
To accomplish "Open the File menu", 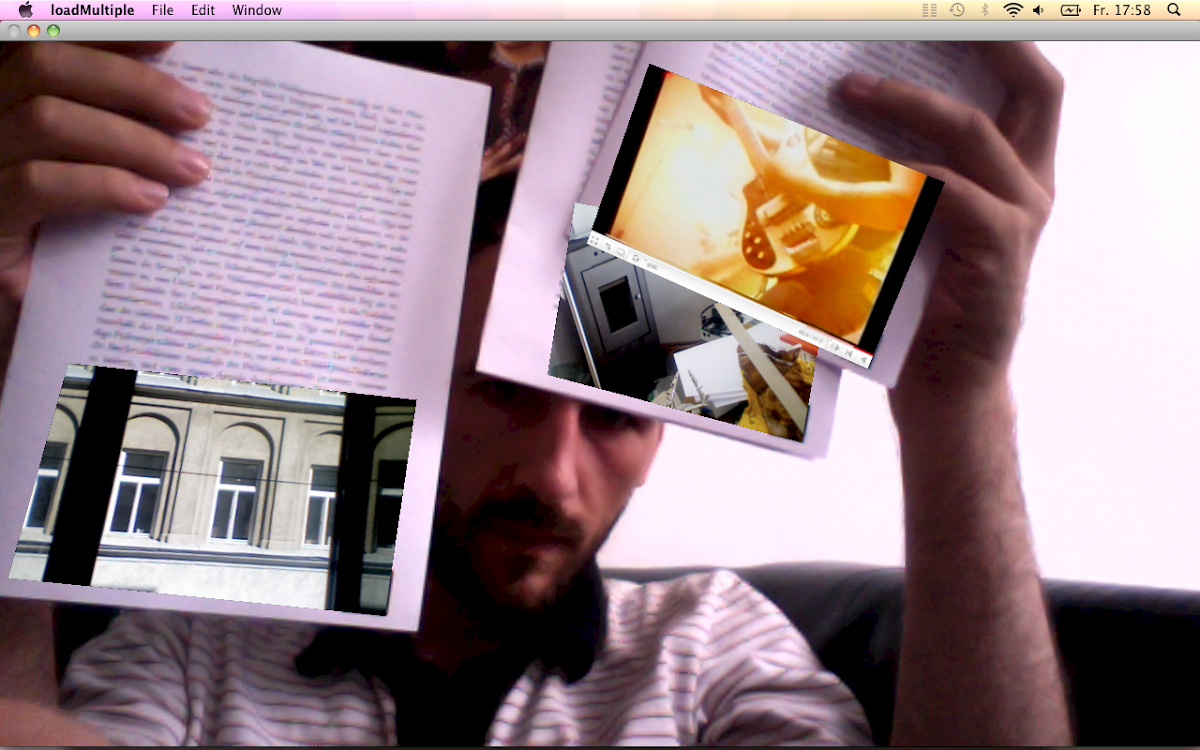I will pyautogui.click(x=162, y=10).
